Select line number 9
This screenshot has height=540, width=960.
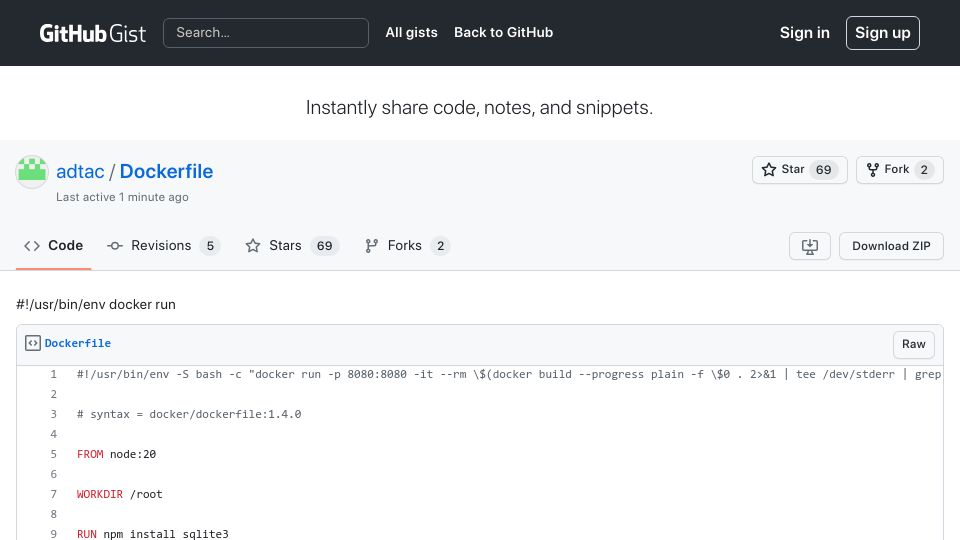53,534
